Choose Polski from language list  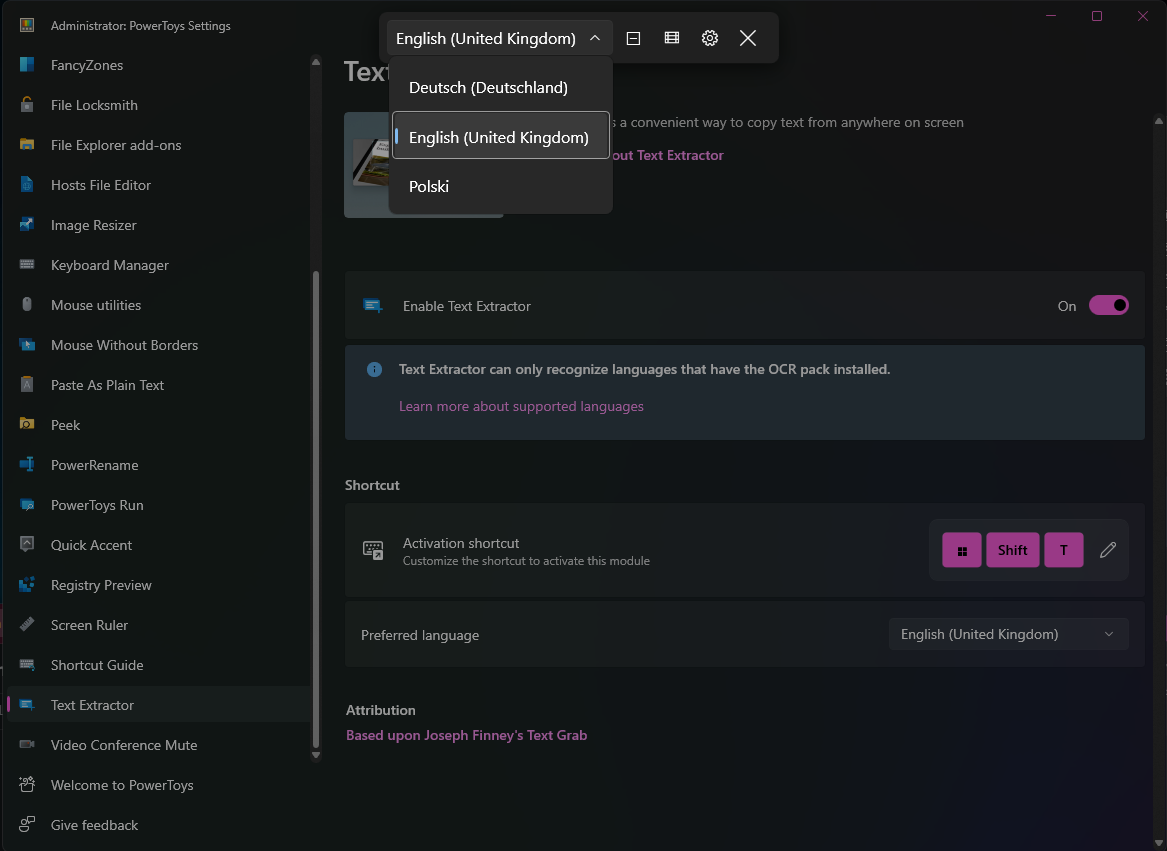point(500,186)
